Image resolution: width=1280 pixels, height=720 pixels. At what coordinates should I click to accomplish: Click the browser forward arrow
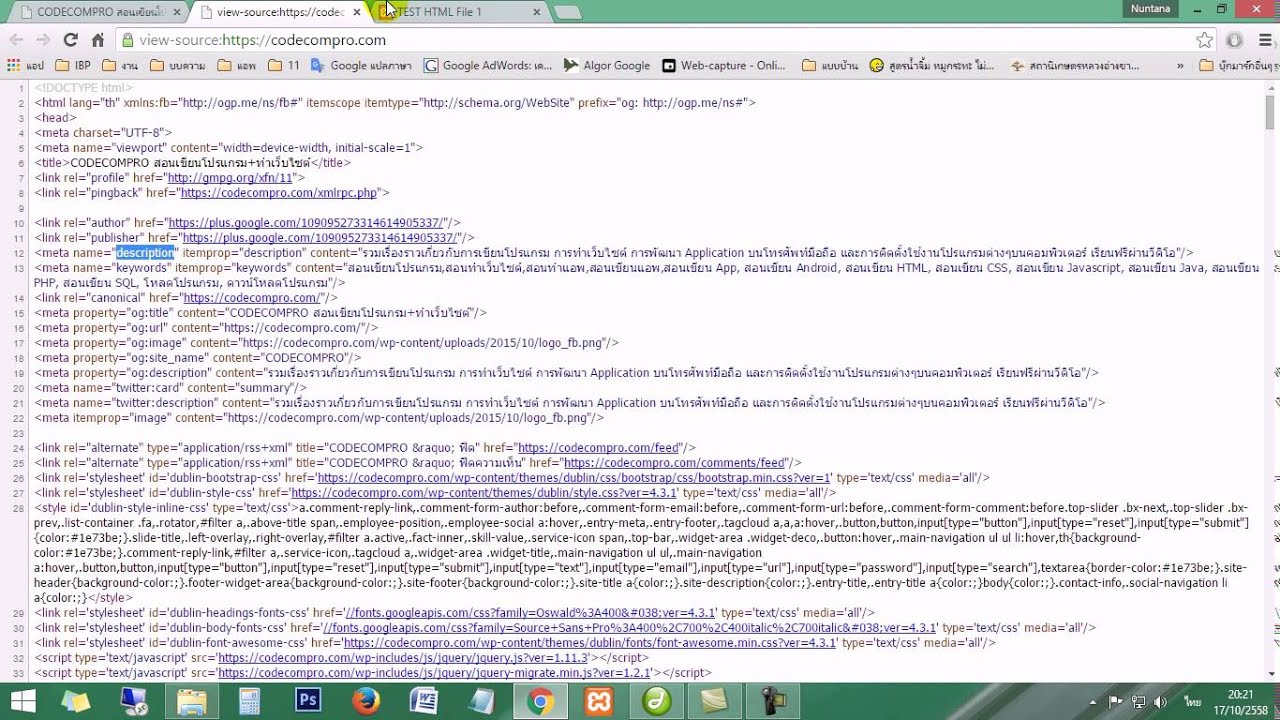pyautogui.click(x=43, y=40)
